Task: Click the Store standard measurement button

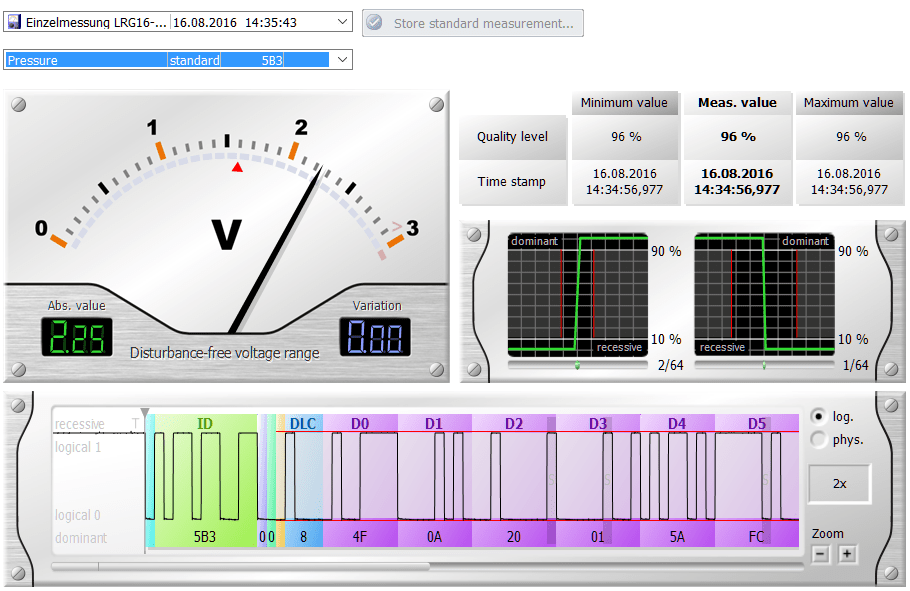Action: pyautogui.click(x=472, y=22)
